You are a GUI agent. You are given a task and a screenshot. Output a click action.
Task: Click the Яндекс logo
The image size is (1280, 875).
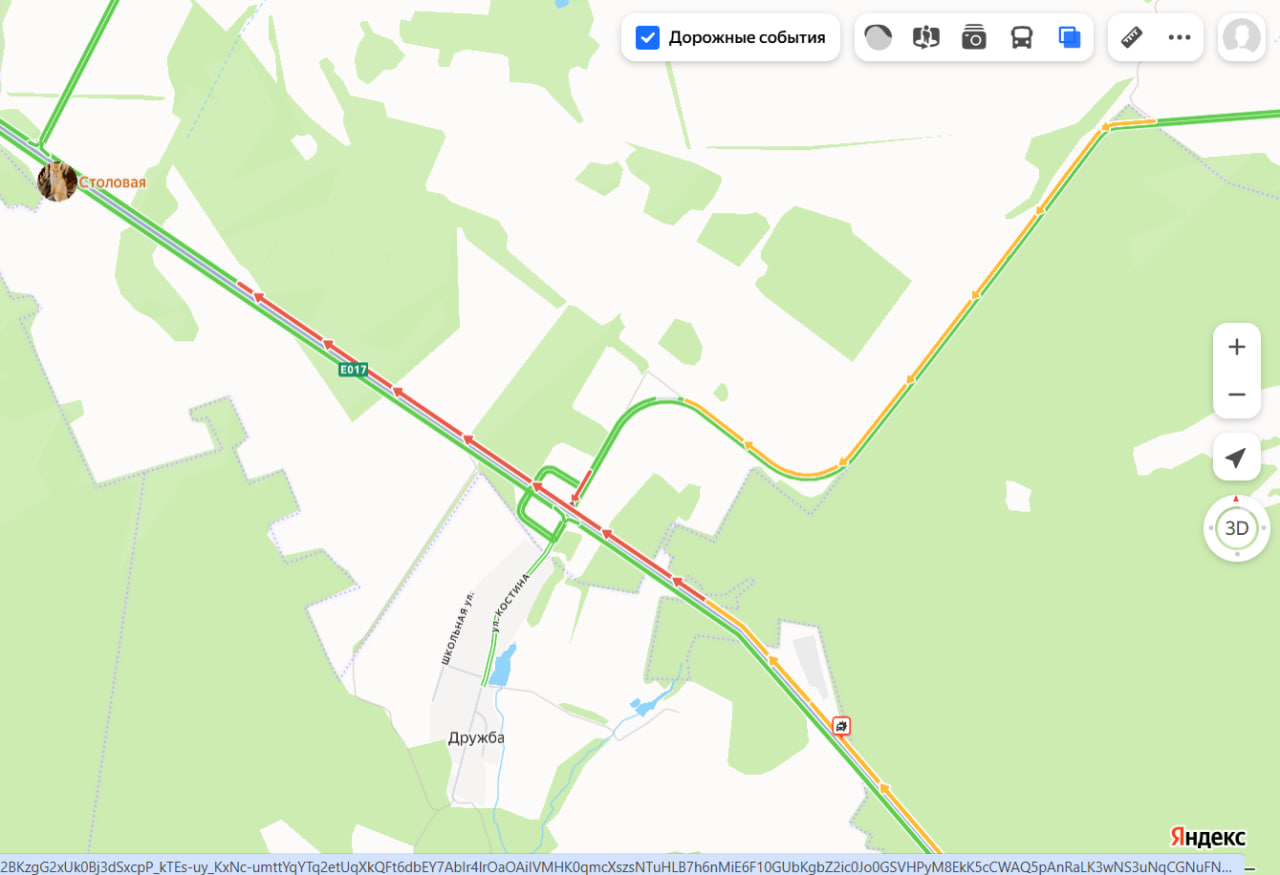tap(1208, 837)
